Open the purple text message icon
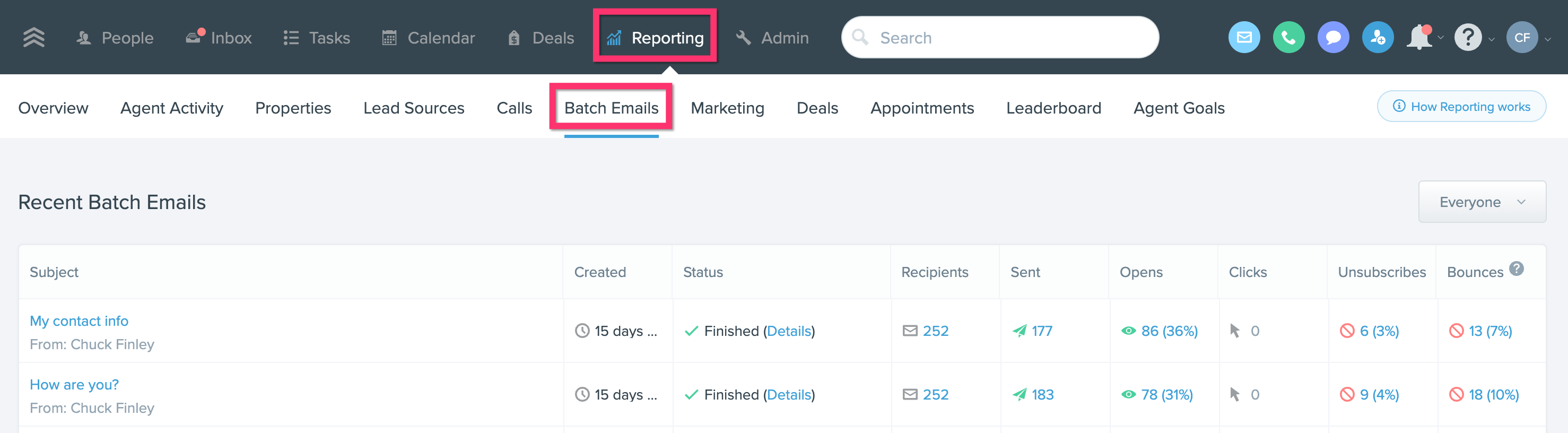The image size is (1568, 433). [x=1333, y=38]
